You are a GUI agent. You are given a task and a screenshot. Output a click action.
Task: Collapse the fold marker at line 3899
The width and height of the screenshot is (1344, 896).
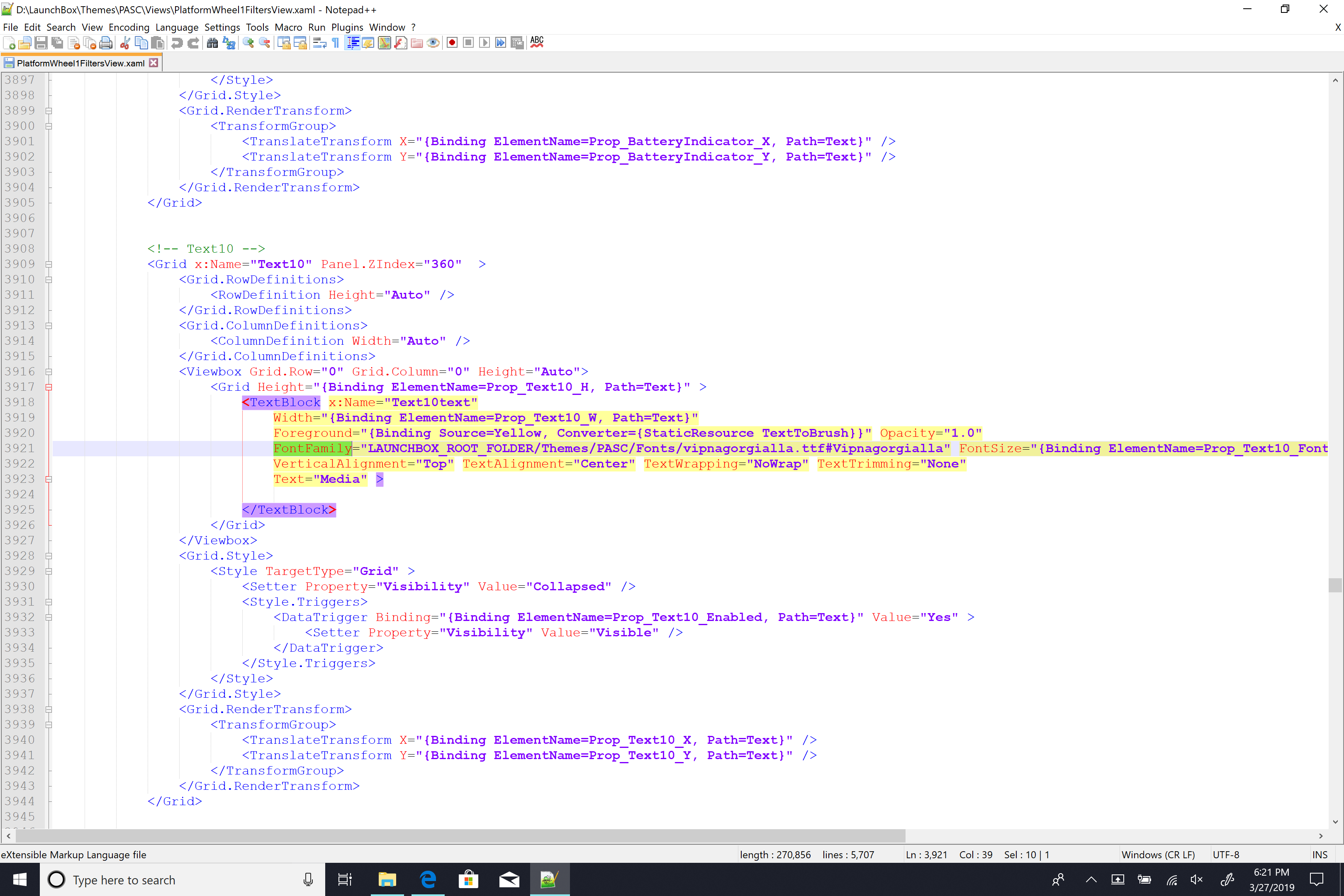coord(49,111)
